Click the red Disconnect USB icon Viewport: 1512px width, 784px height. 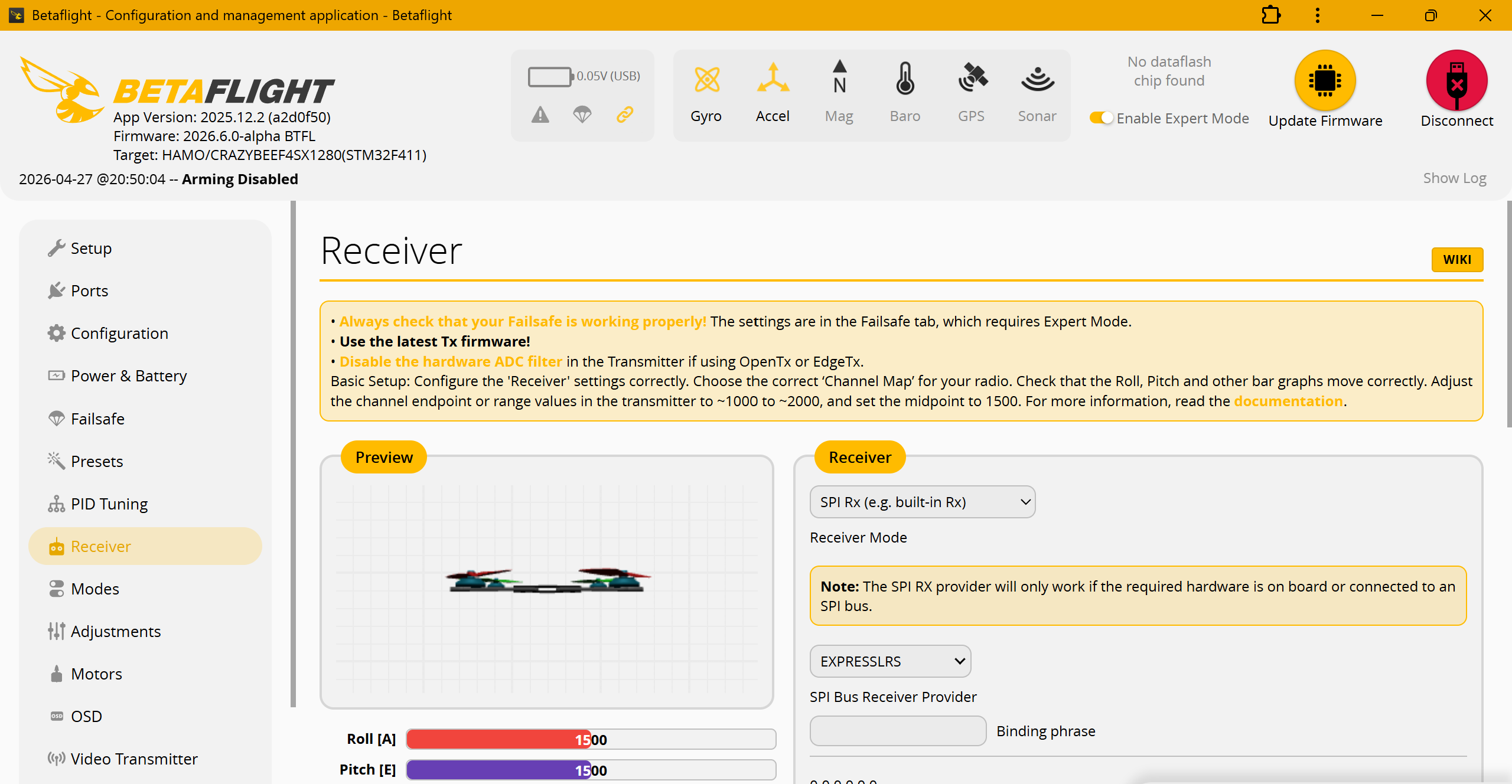(1456, 80)
